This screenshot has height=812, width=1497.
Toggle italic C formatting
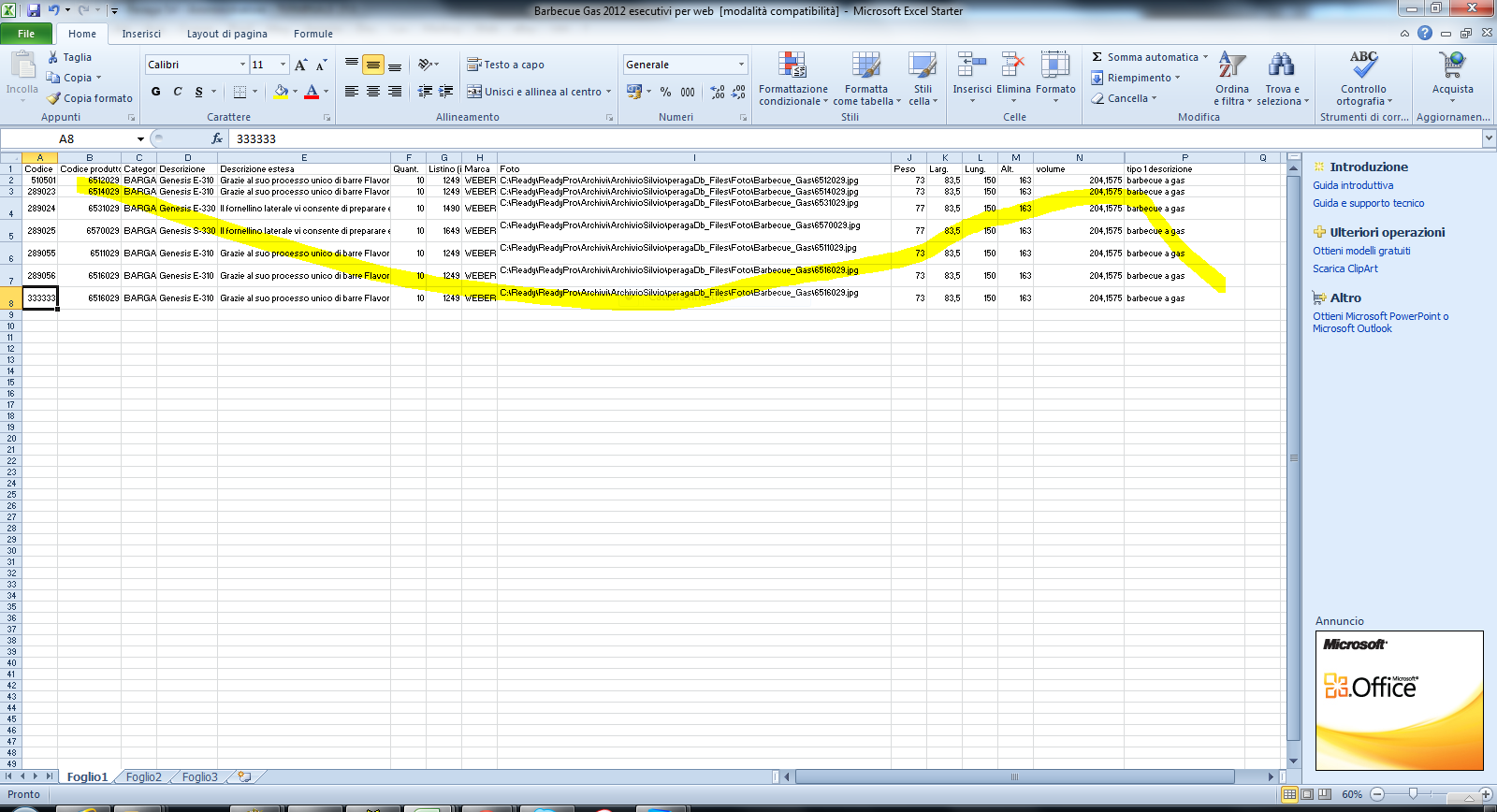click(177, 92)
